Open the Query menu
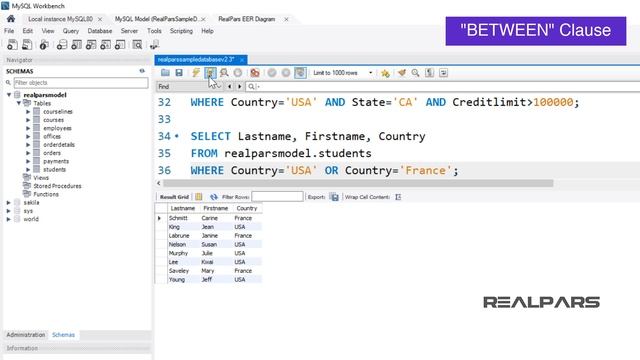The height and width of the screenshot is (360, 640). (71, 31)
